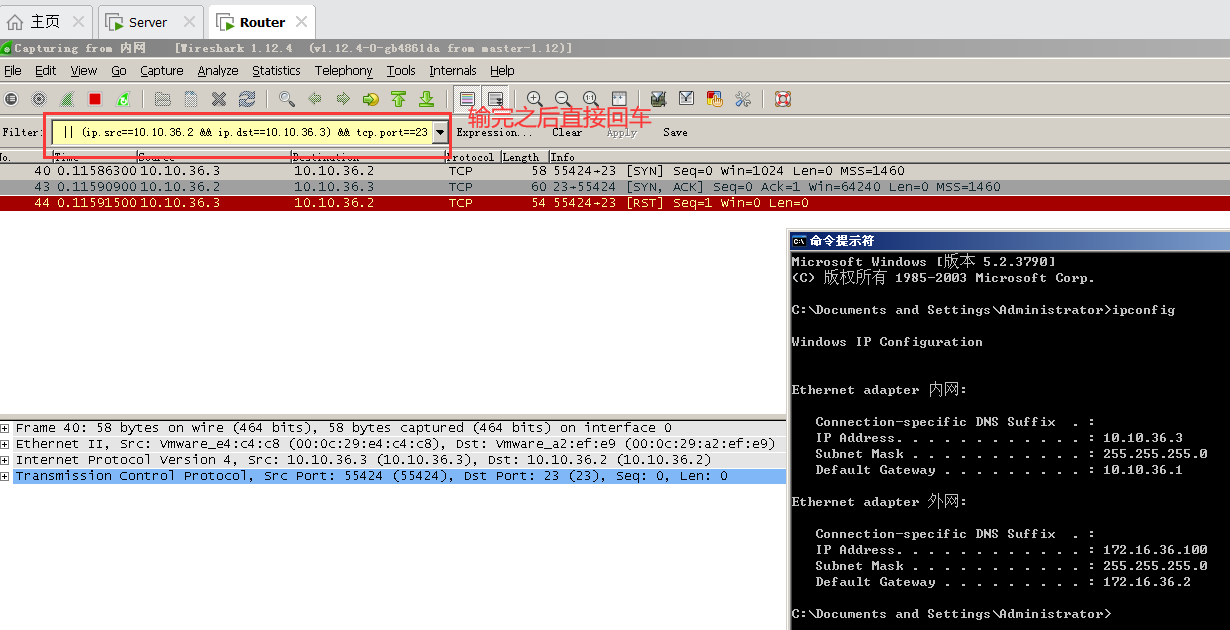
Task: Expand Internet Protocol Version 4 node
Action: 5,460
